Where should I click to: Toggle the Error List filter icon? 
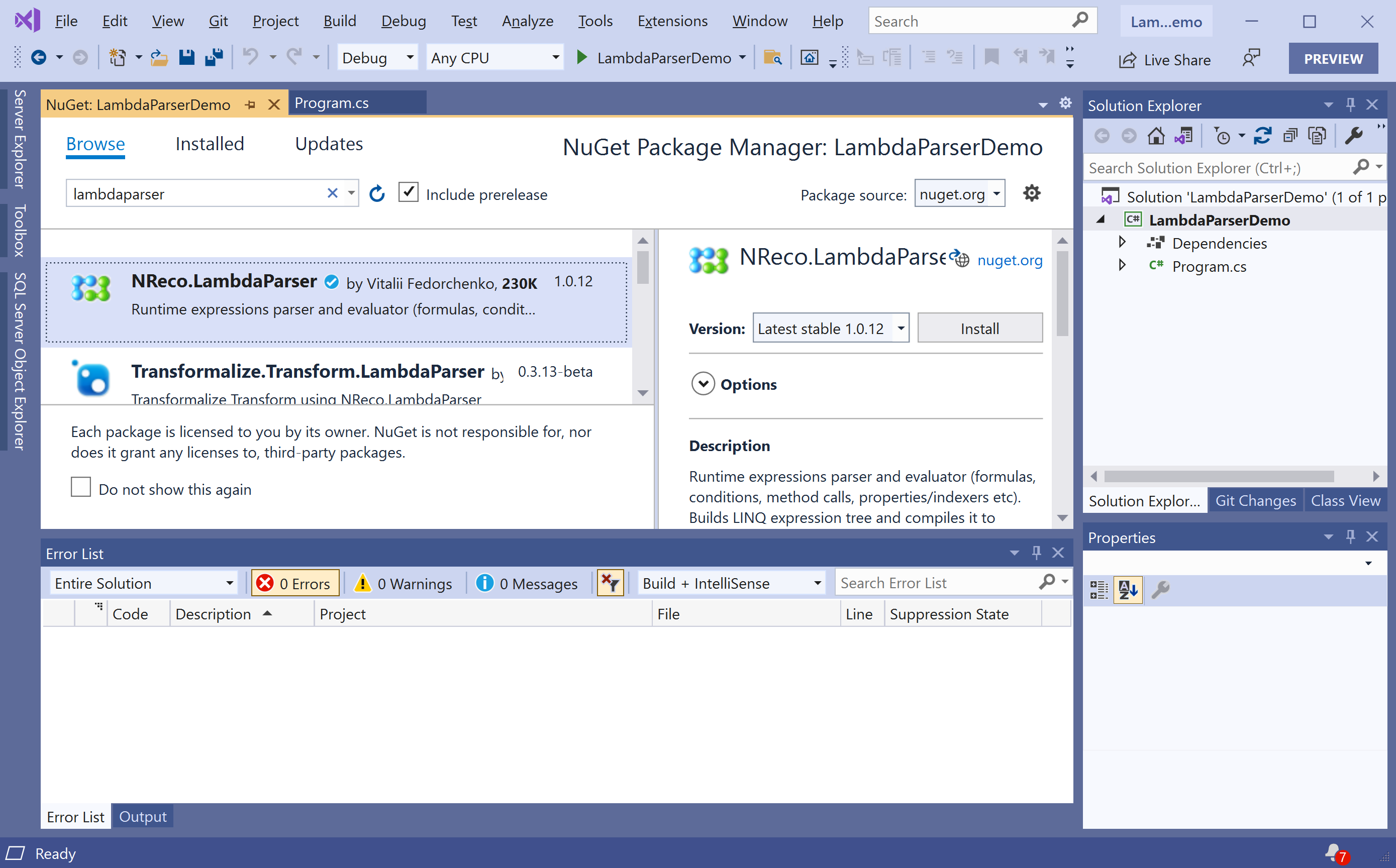(x=610, y=583)
